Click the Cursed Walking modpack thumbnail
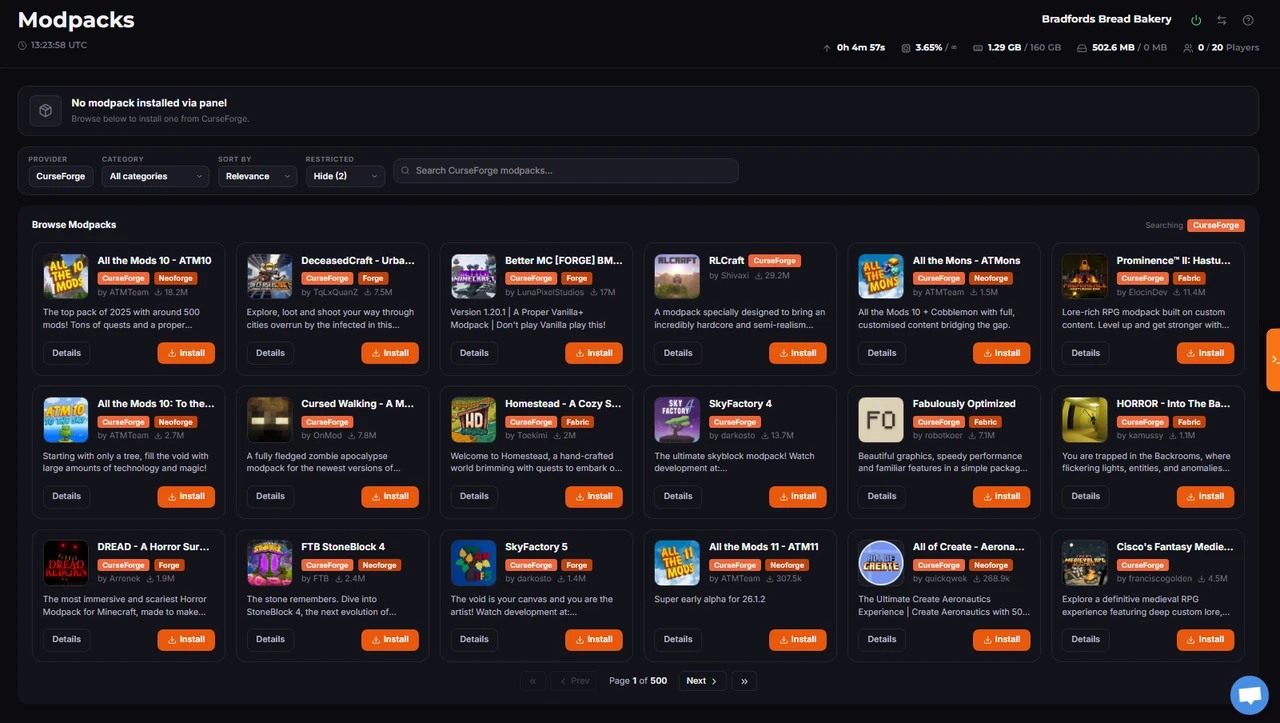 tap(270, 420)
